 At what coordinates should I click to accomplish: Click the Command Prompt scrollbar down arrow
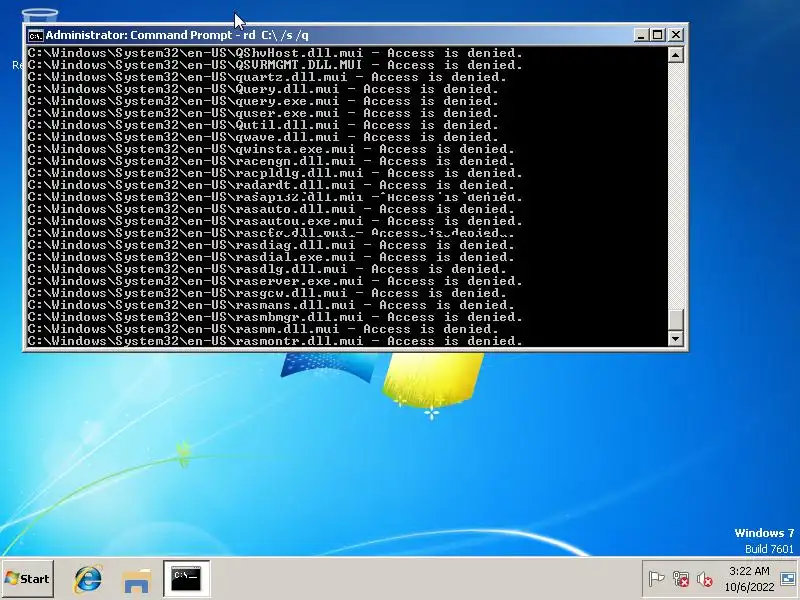pos(676,338)
